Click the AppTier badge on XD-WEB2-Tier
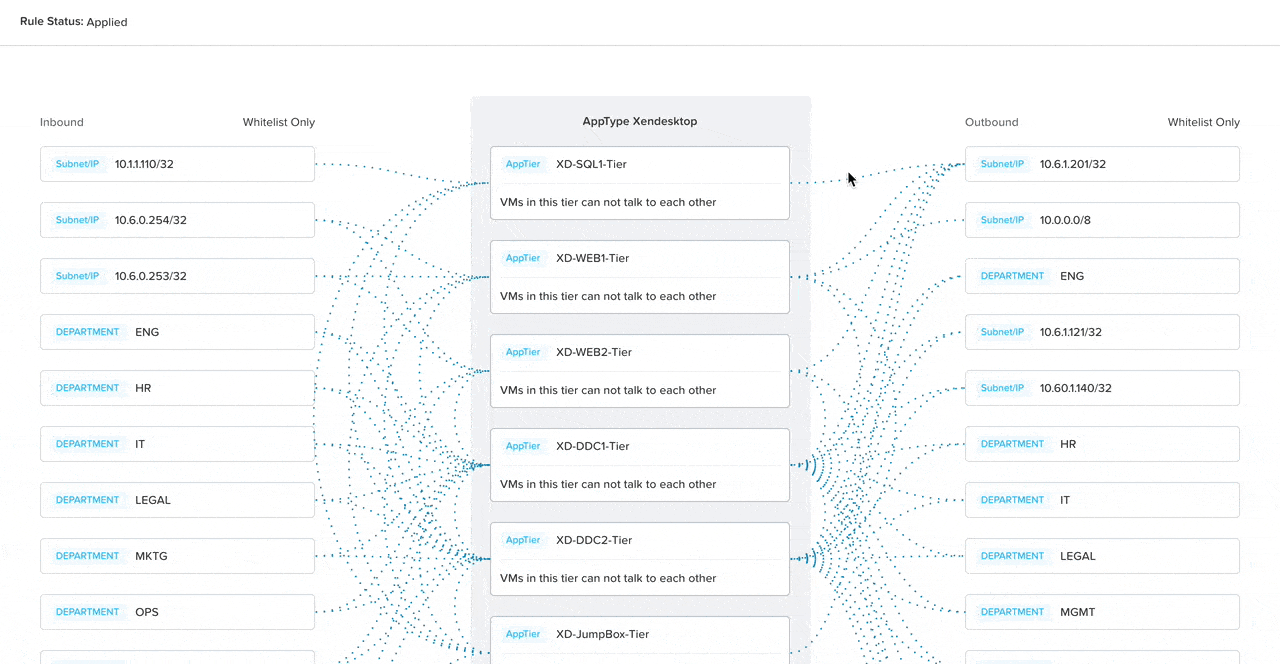 522,352
